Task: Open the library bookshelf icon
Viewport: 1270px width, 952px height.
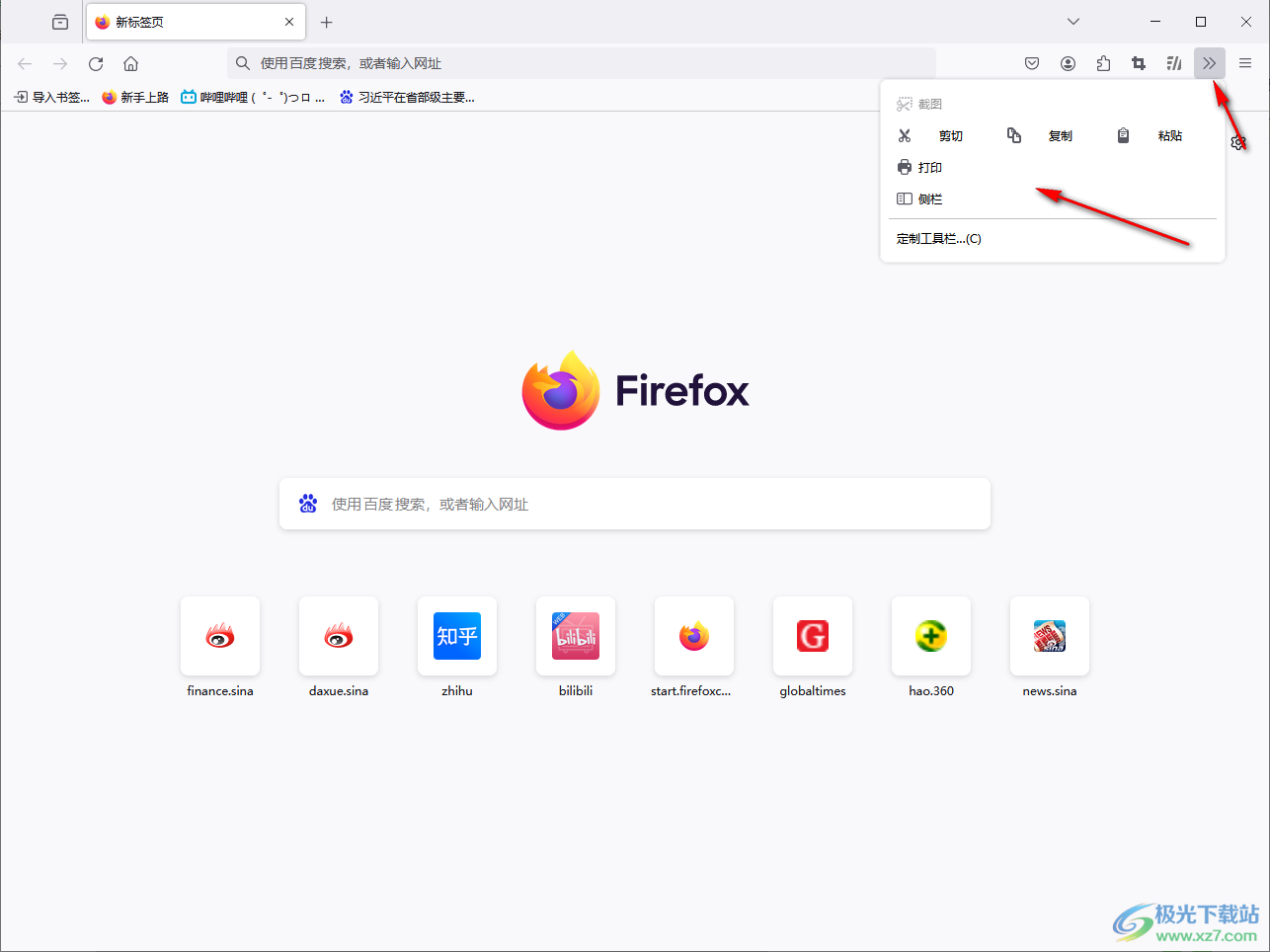Action: point(1174,63)
